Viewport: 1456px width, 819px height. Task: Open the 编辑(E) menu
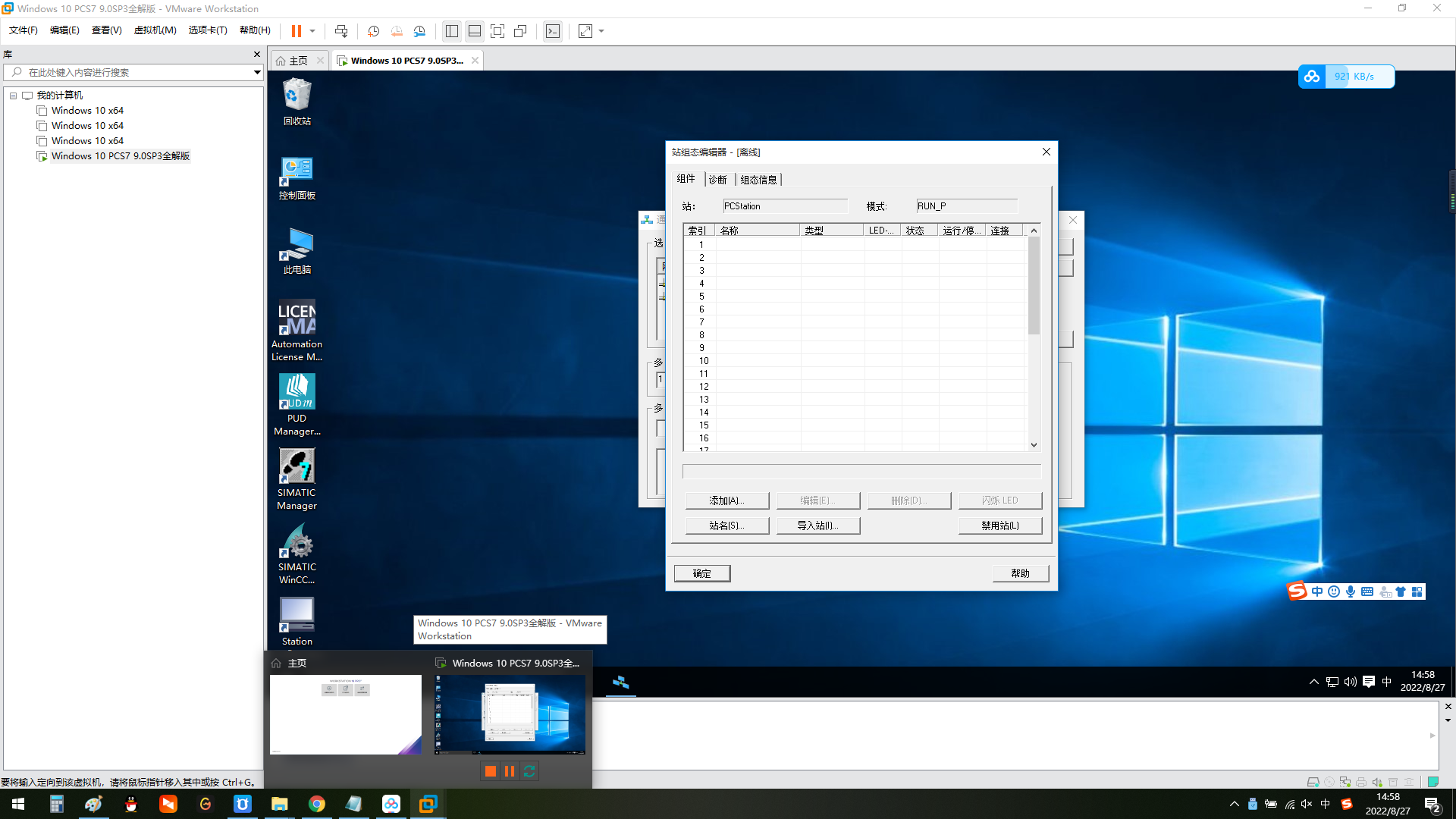pos(64,30)
